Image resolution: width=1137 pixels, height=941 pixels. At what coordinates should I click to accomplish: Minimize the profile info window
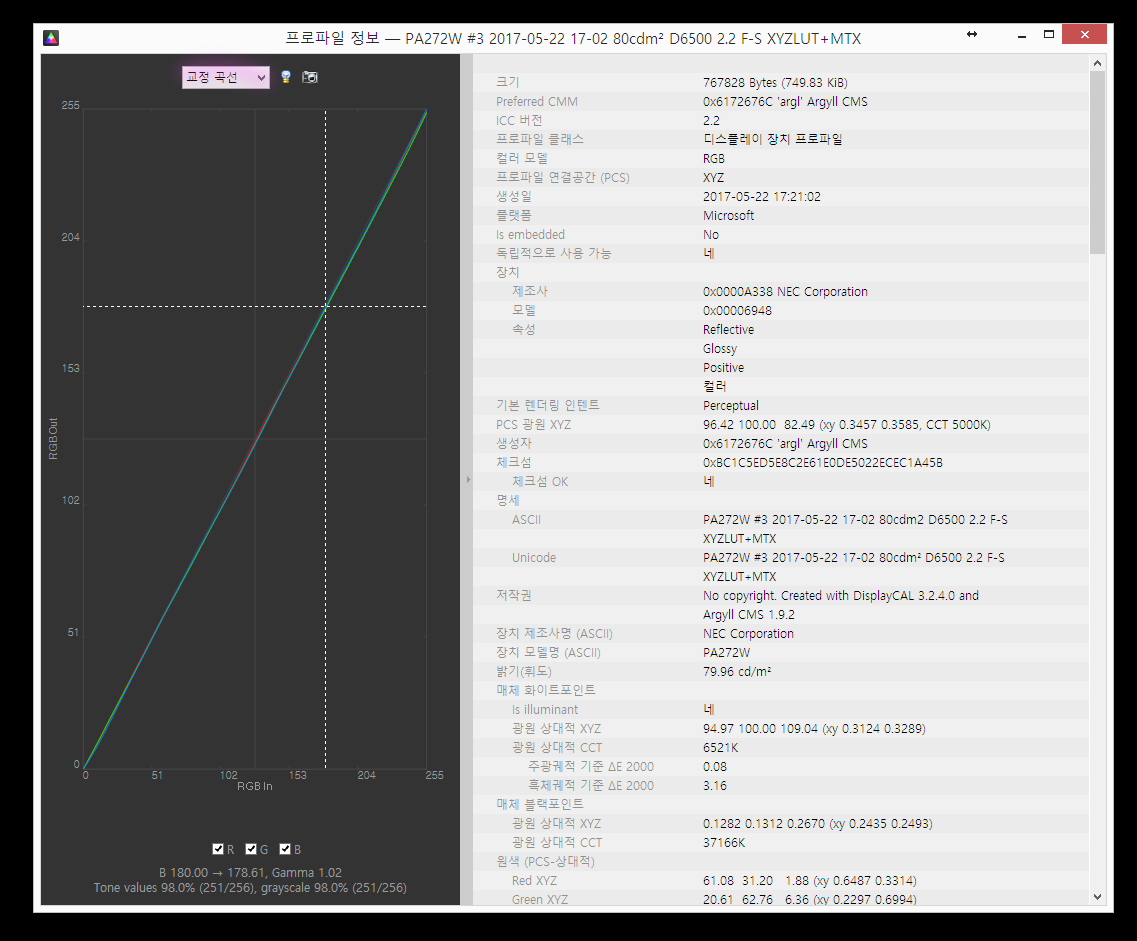(x=1019, y=35)
